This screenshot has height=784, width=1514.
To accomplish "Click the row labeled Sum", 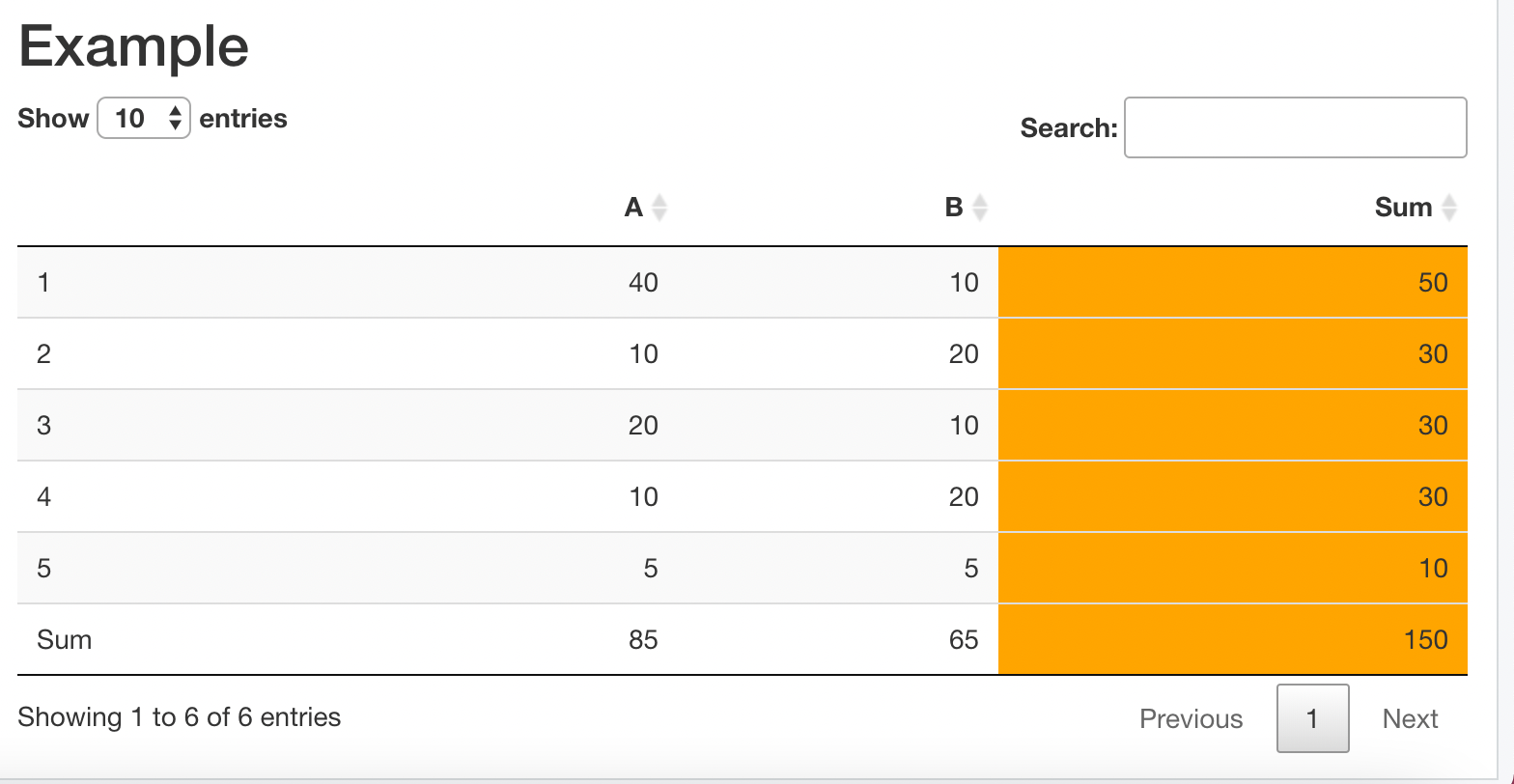I will click(65, 639).
